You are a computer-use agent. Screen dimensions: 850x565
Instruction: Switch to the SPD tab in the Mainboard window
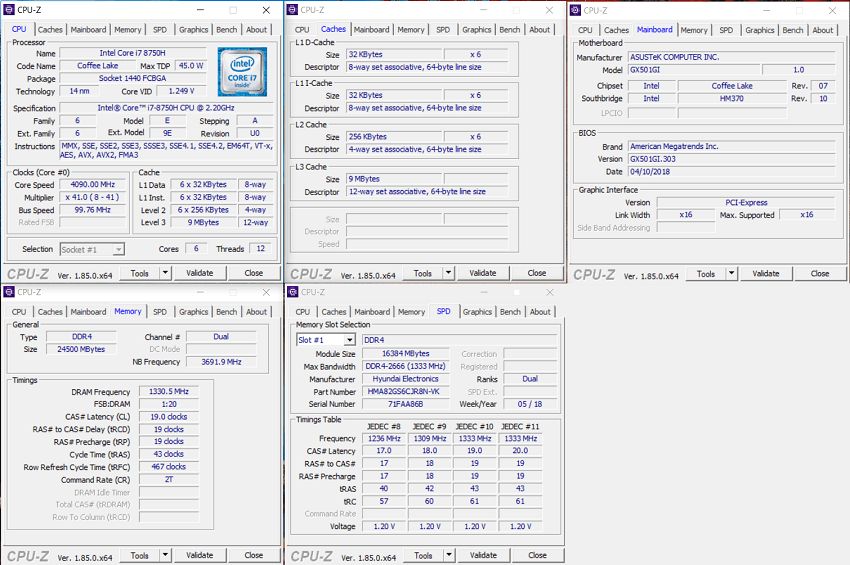pyautogui.click(x=726, y=30)
